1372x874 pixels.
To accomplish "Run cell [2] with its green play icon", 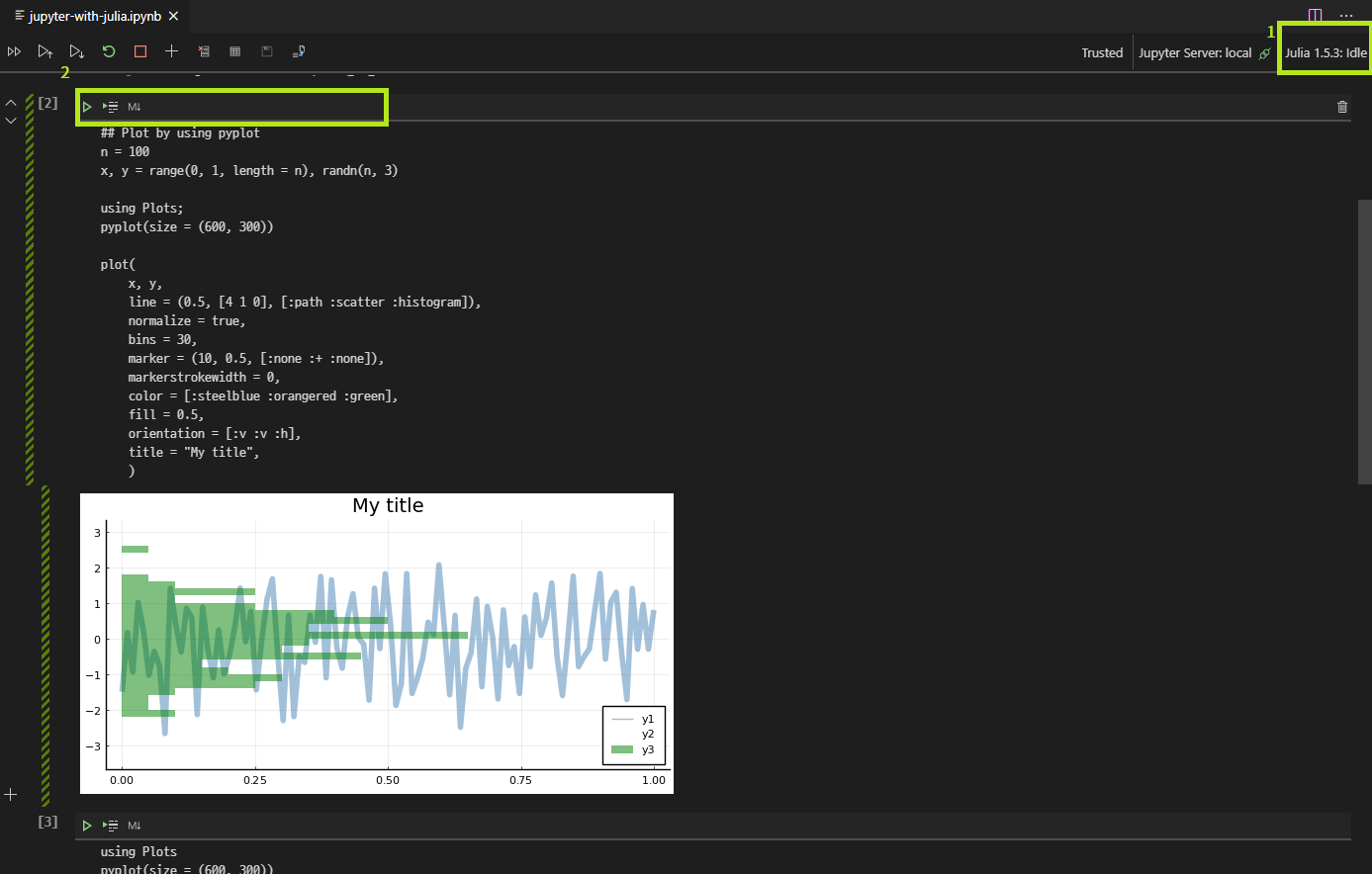I will coord(87,107).
